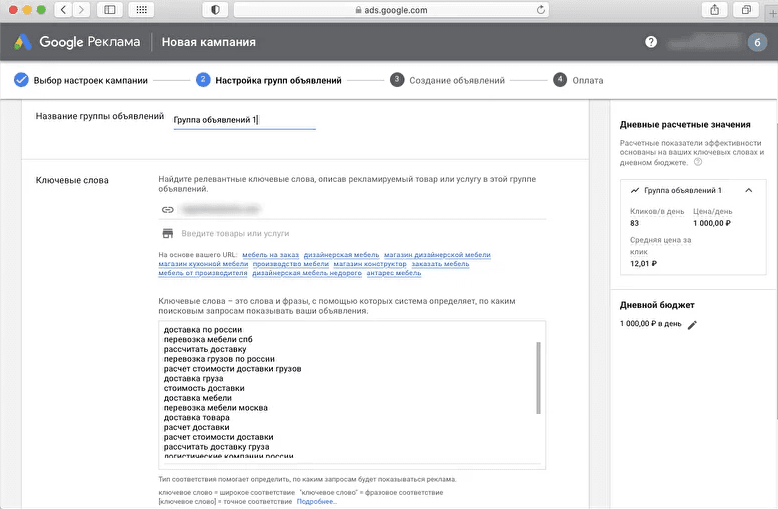The image size is (778, 509).
Task: Click the 1 000,00 ₽ в день budget value
Action: (x=650, y=324)
